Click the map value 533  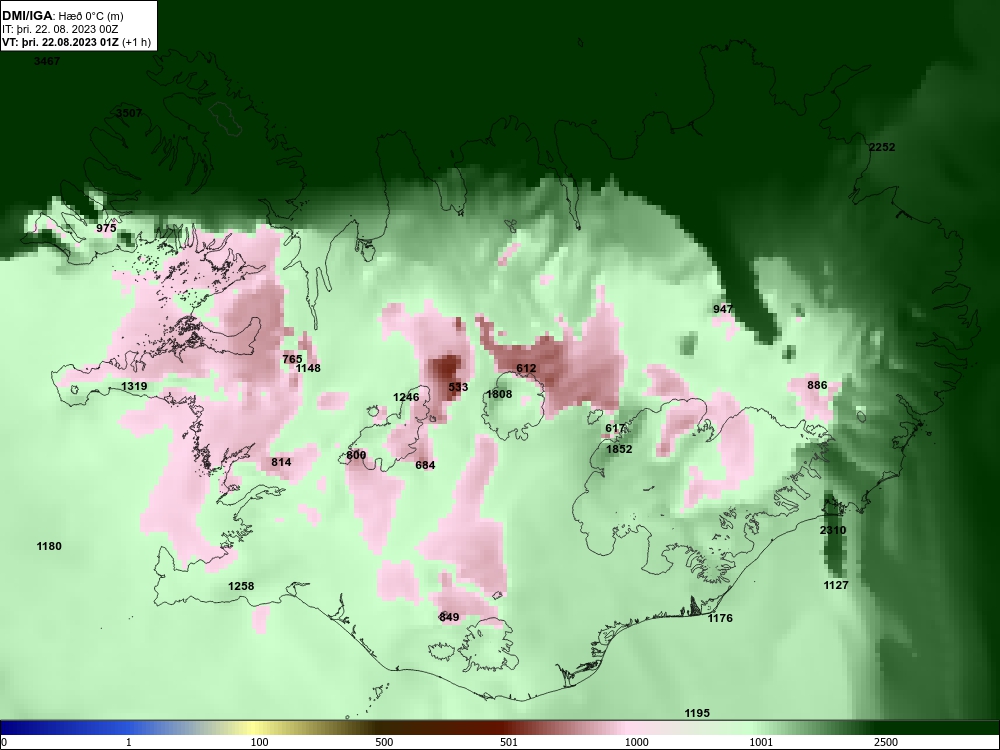click(458, 387)
